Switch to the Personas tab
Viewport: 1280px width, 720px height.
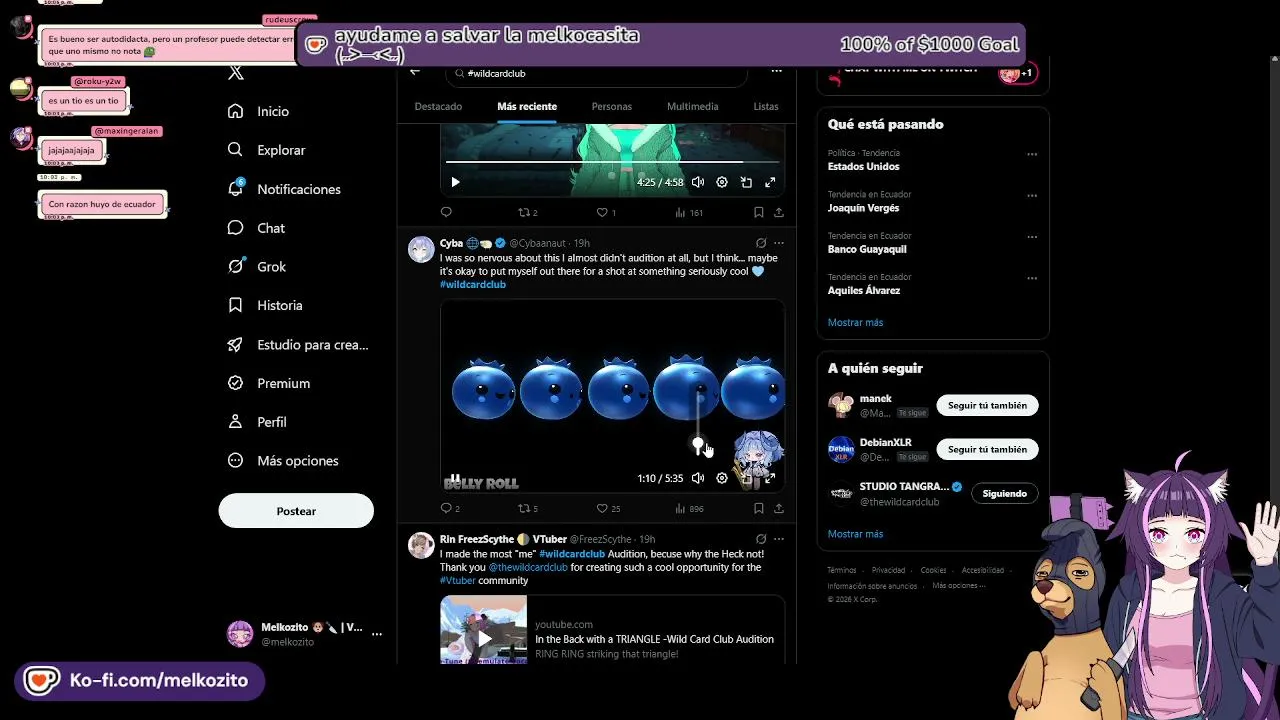tap(612, 106)
